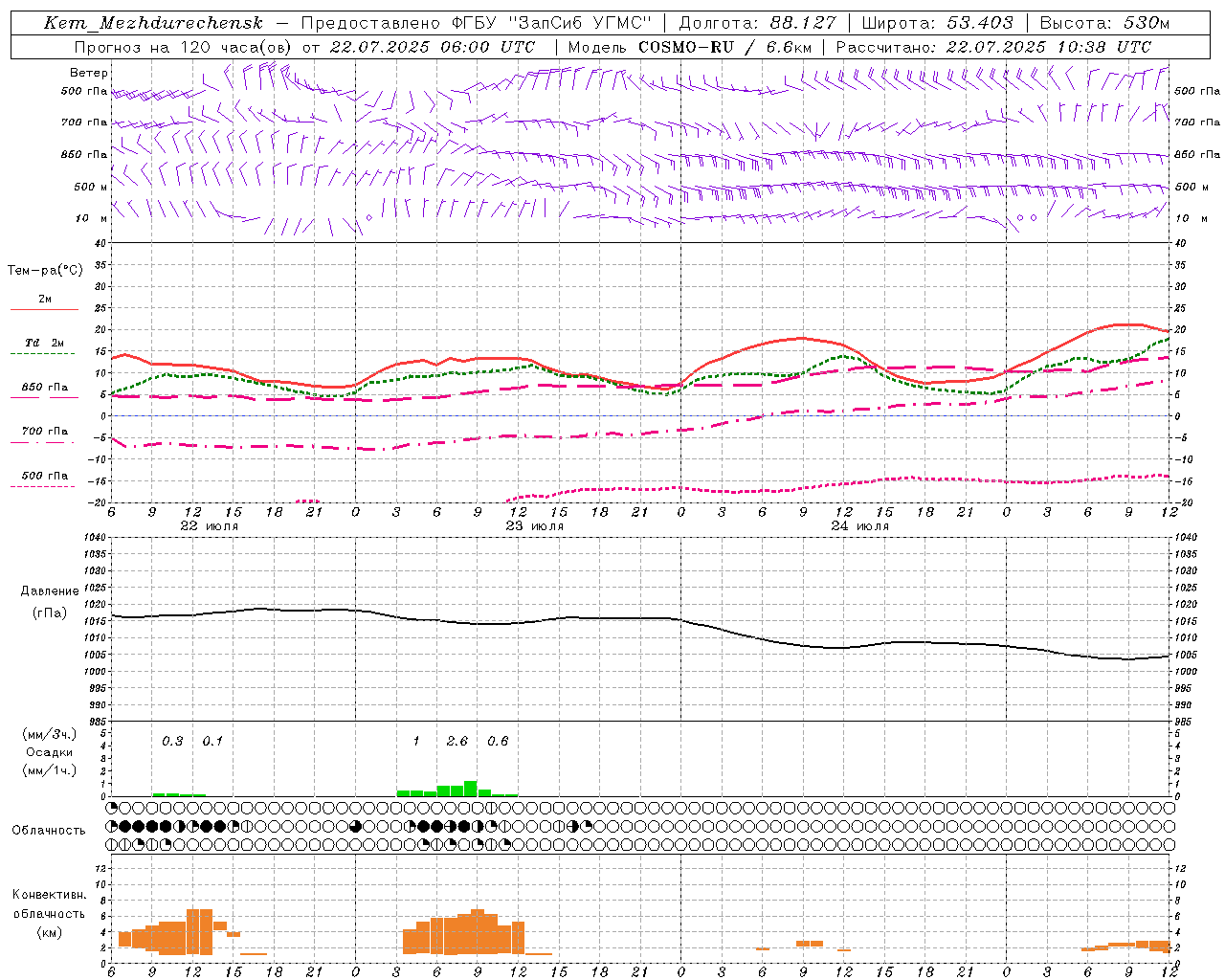Click the dashed pink legend line under 500 гПа

42,486
